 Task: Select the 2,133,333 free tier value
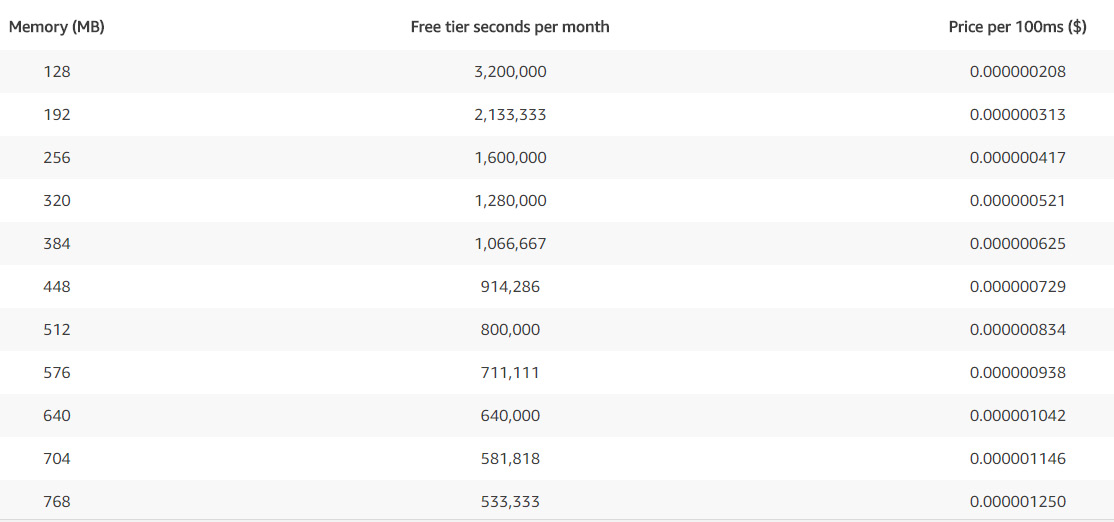click(510, 115)
